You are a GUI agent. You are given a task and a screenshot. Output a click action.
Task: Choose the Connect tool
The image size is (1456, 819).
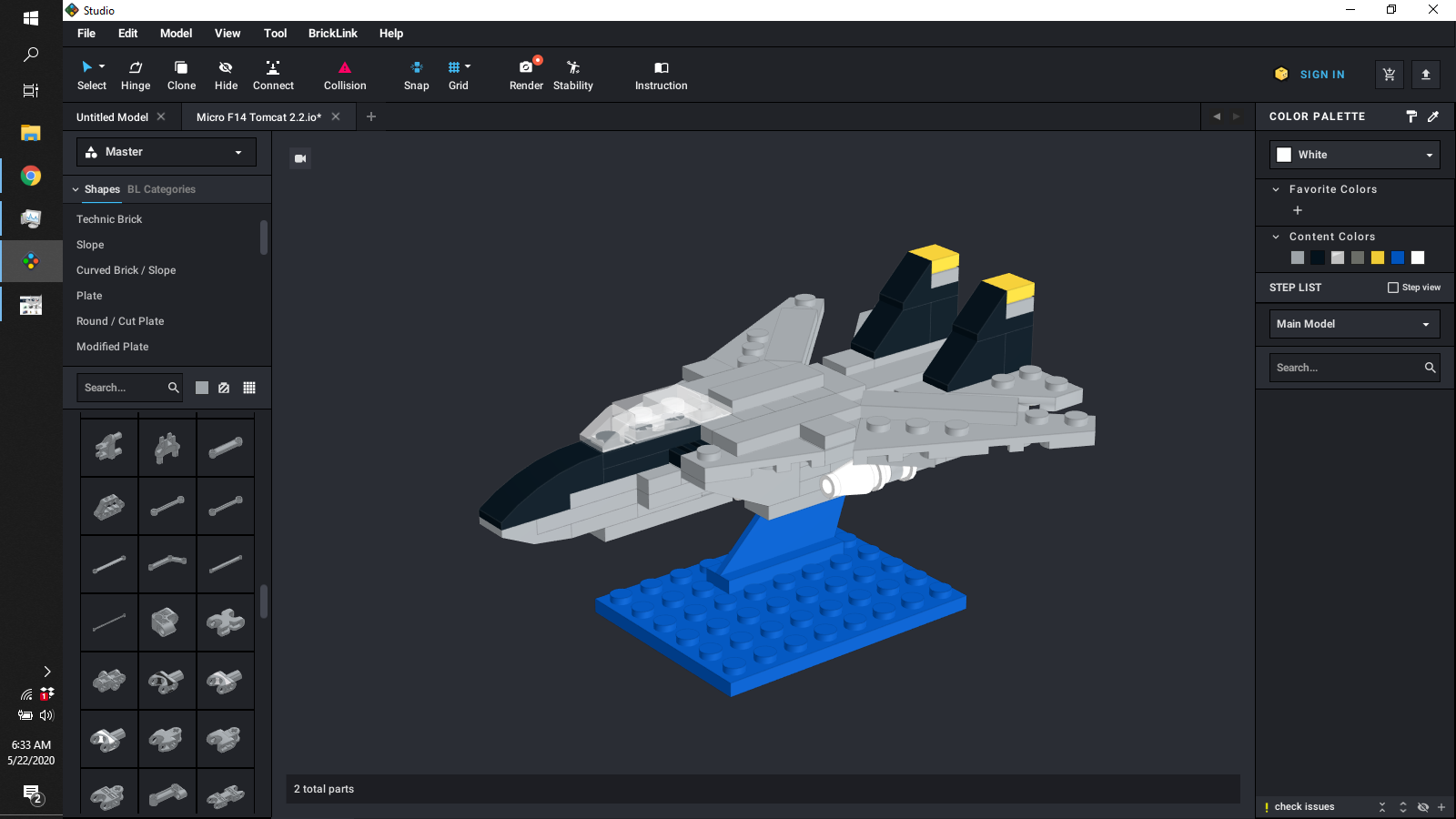point(273,76)
